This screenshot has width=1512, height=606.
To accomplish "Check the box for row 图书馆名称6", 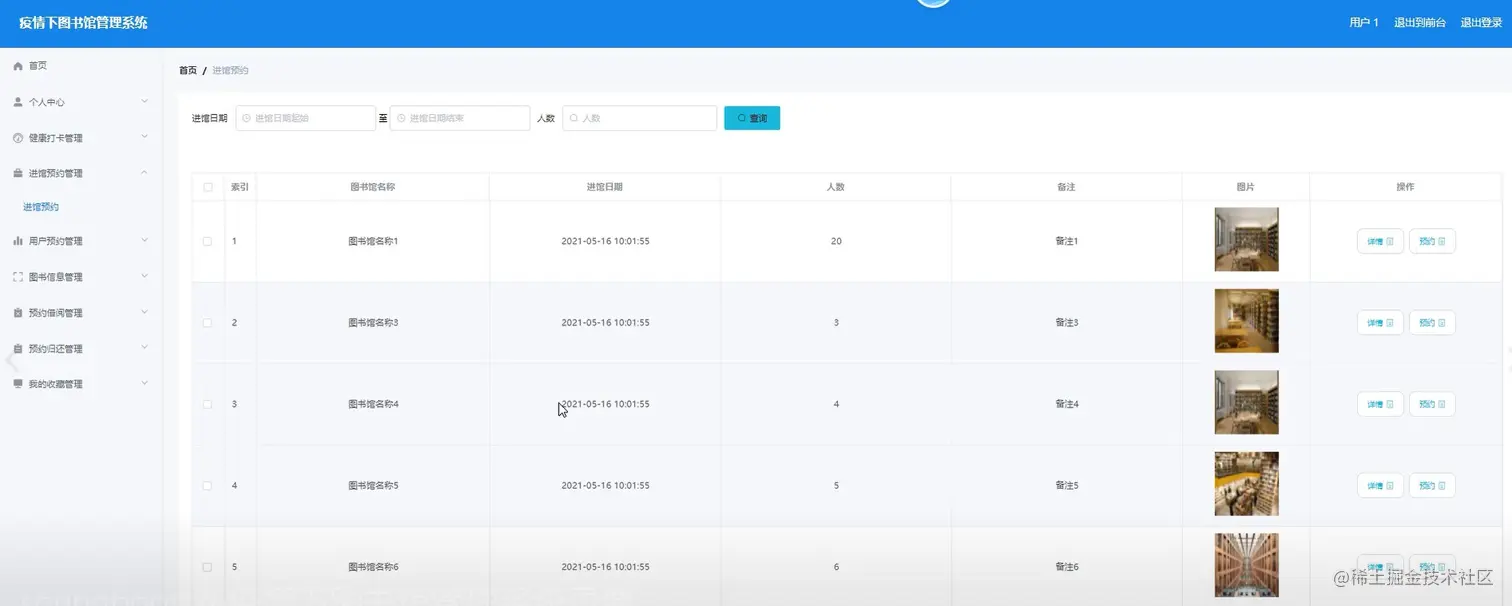I will [x=208, y=567].
